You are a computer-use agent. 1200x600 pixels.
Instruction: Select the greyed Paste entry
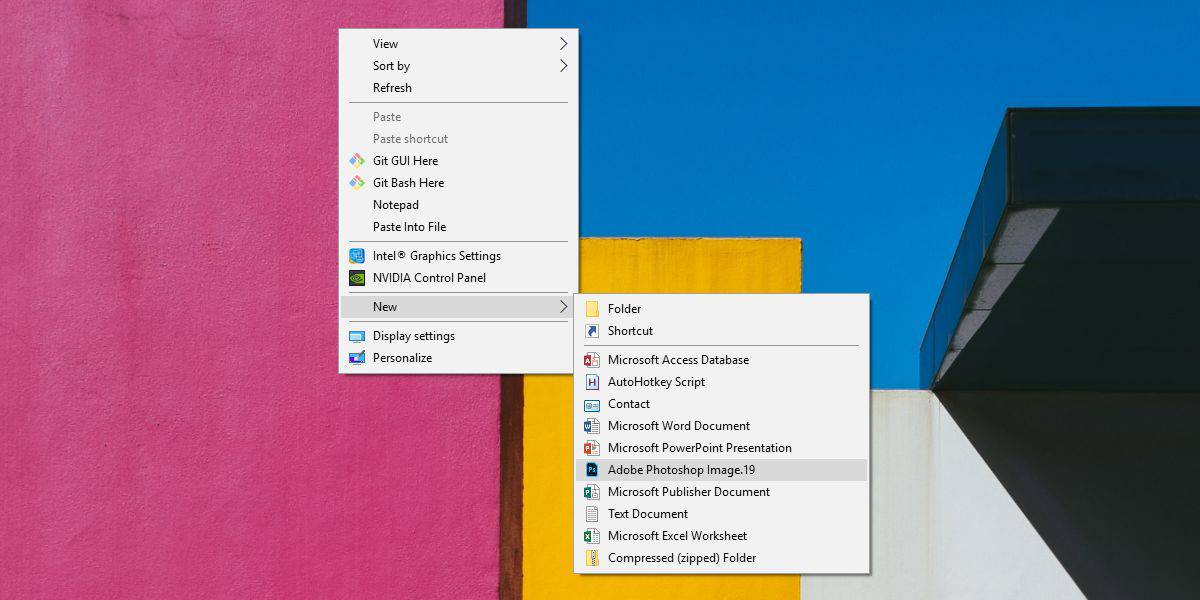point(458,117)
